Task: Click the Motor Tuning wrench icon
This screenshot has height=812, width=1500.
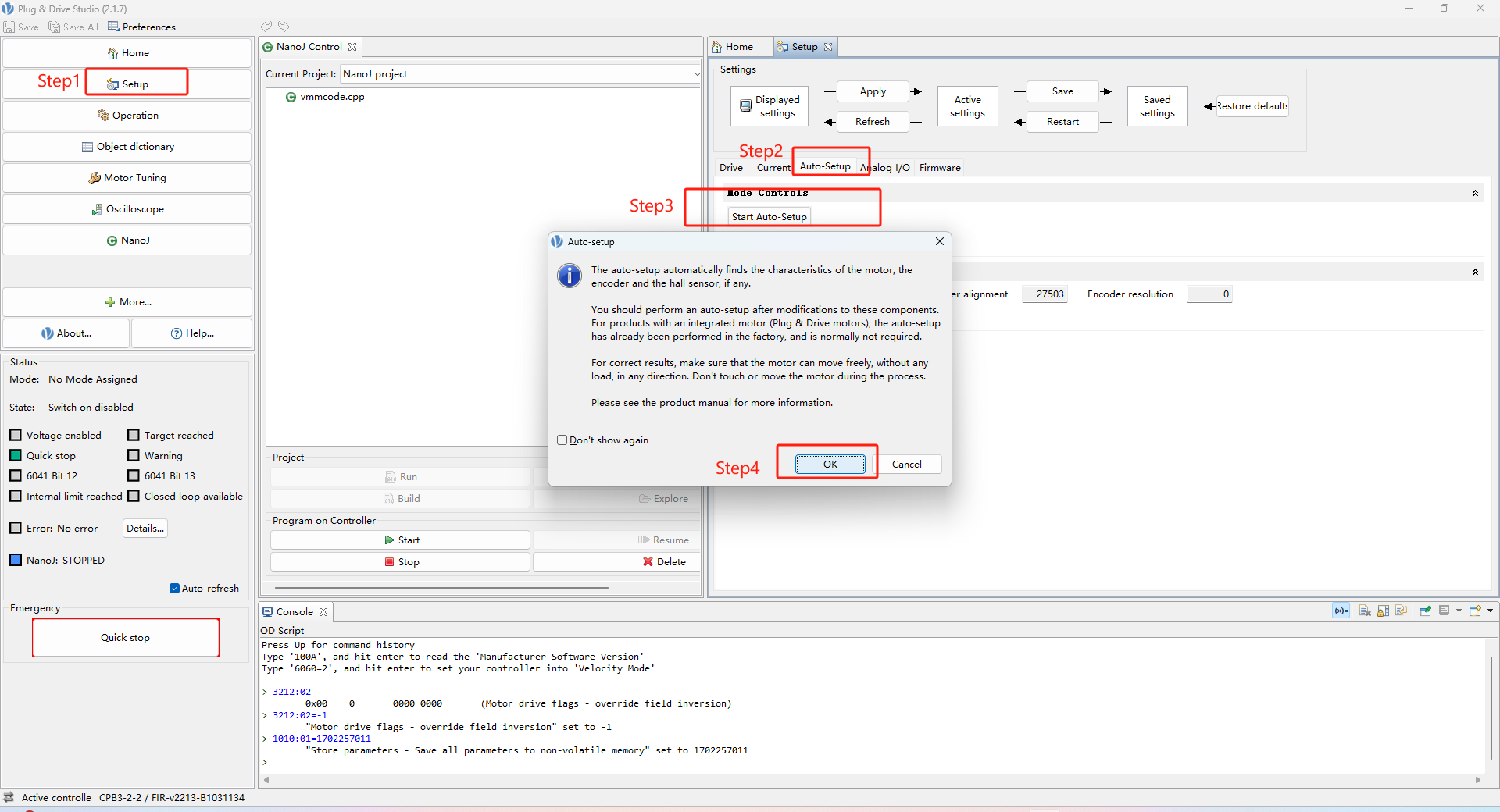Action: [x=95, y=178]
